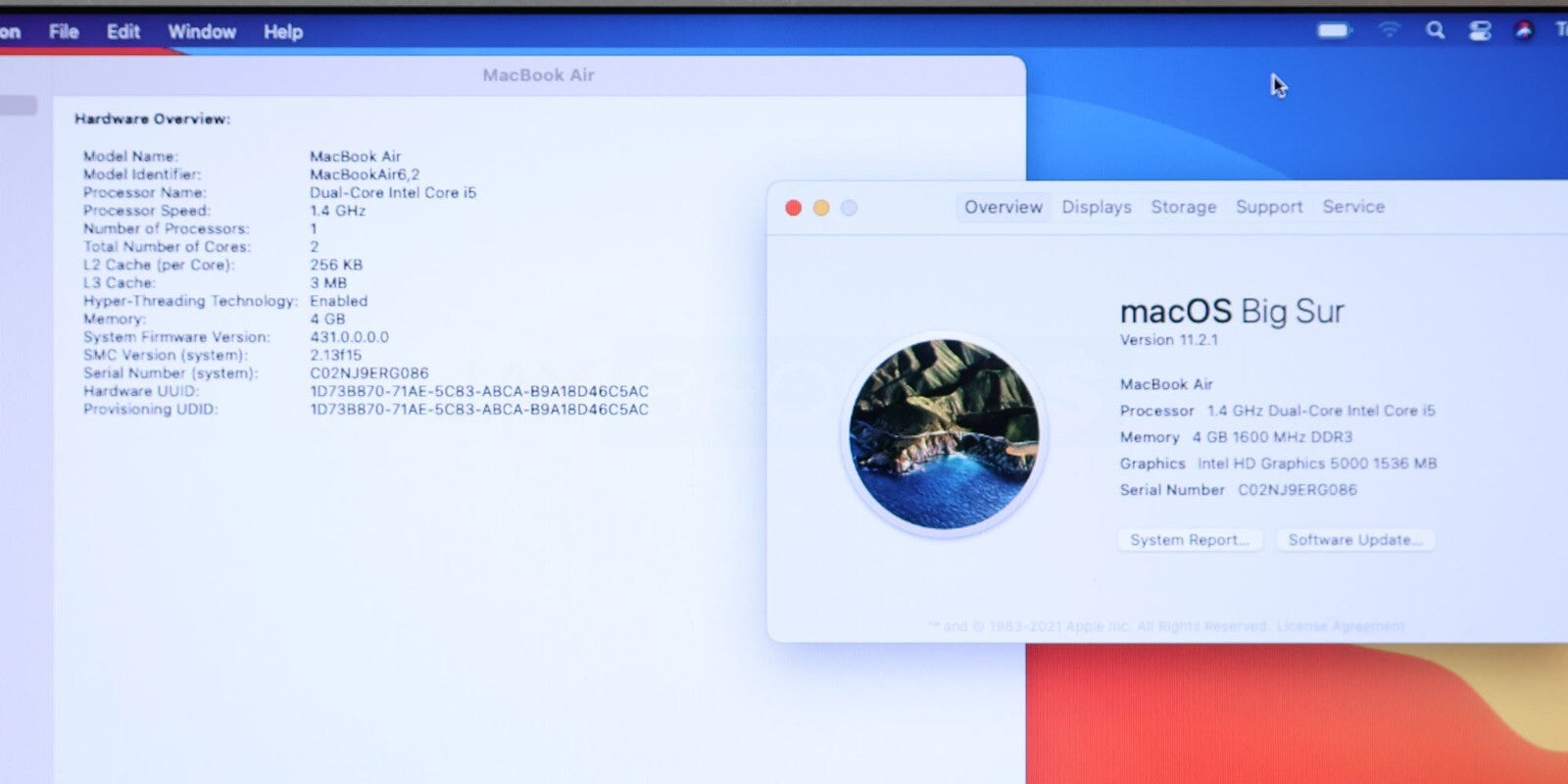Click the Hyper-Threading Enabled value

[339, 301]
